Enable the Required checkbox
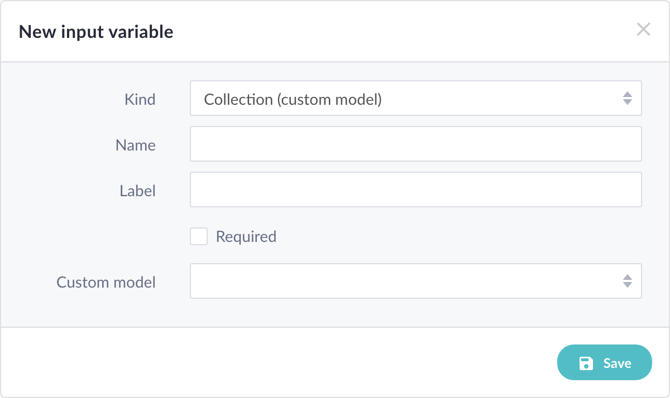670x398 pixels. (199, 236)
